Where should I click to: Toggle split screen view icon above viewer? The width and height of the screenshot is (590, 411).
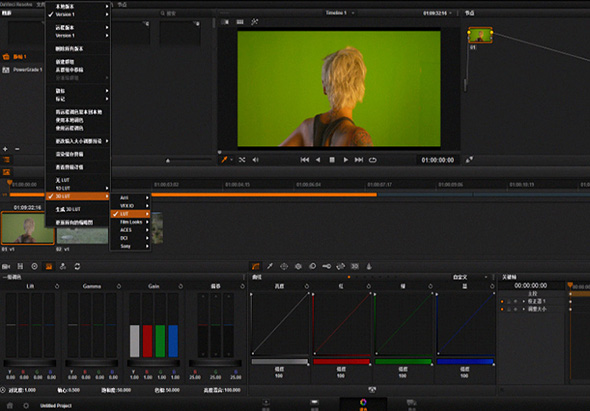[x=240, y=22]
